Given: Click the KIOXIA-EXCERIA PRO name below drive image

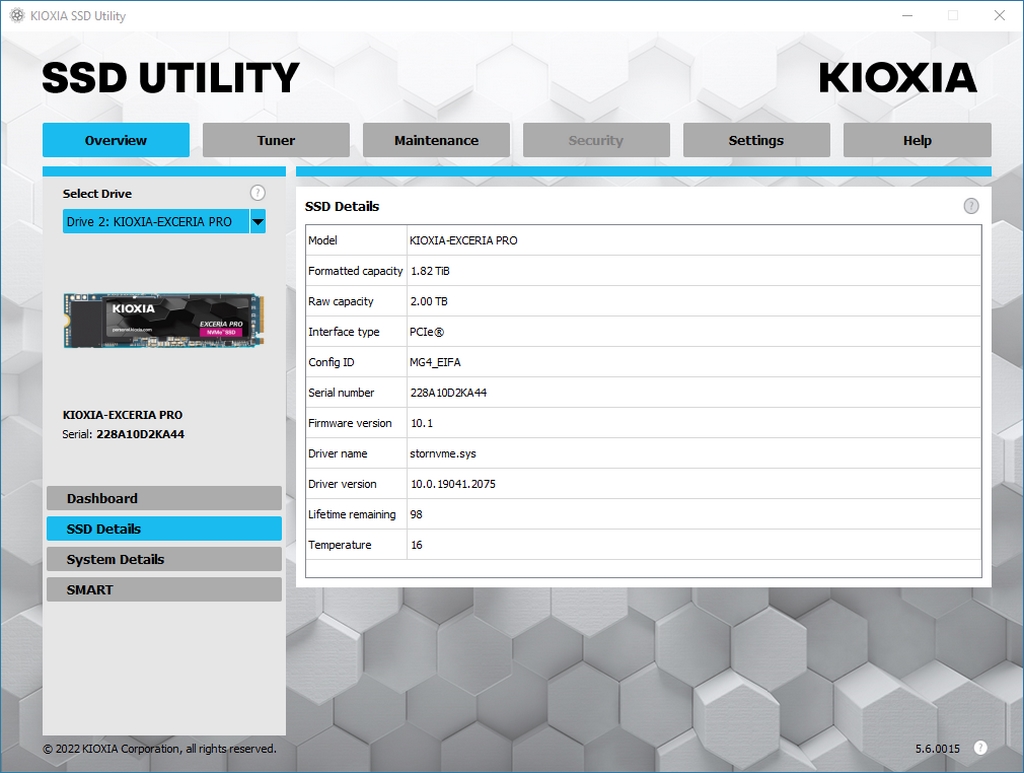Looking at the screenshot, I should click(123, 415).
